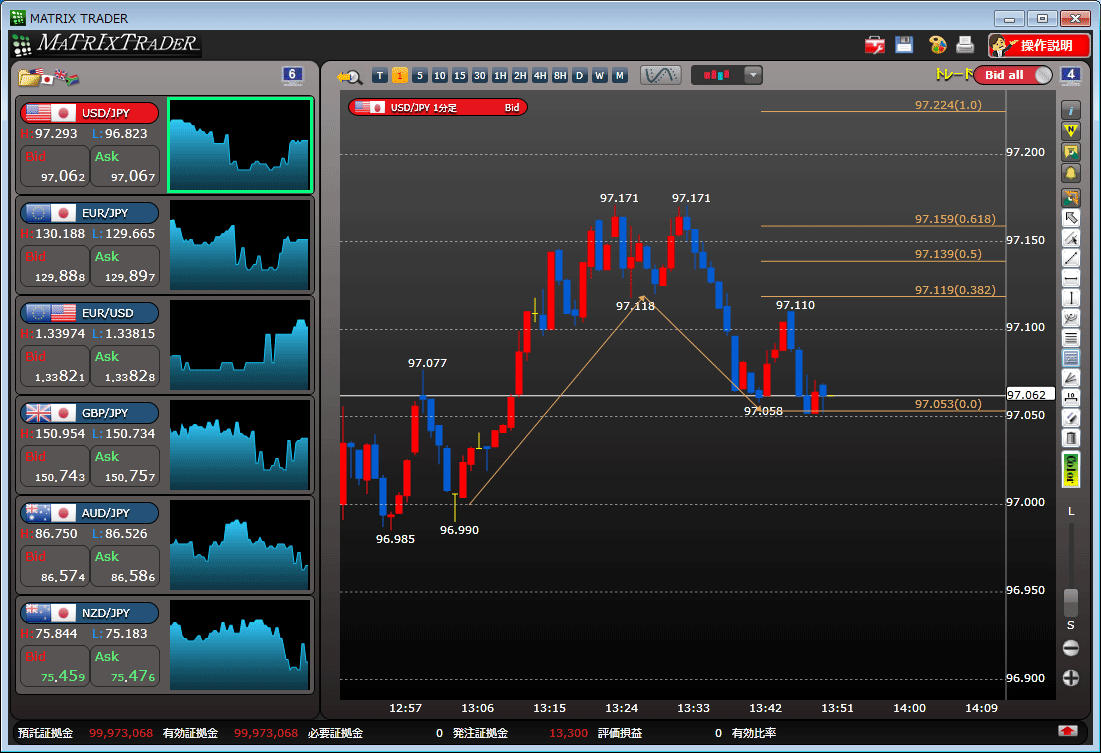Switch to the 4H timeframe
Viewport: 1101px width, 753px height.
pos(540,76)
